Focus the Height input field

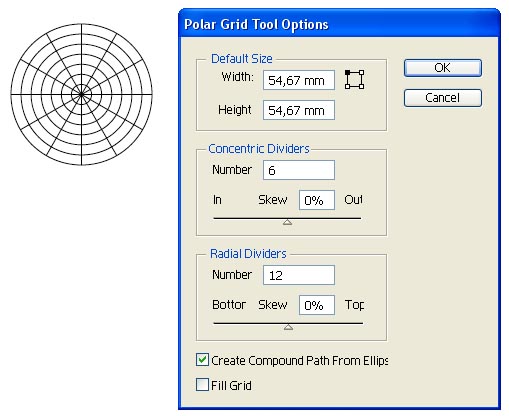click(x=299, y=110)
